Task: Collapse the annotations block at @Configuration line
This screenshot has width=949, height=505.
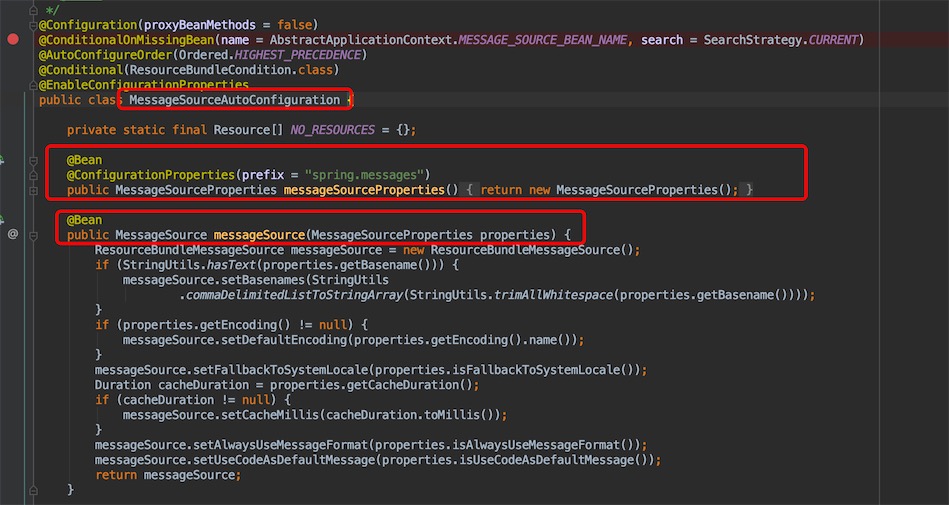Action: 33,25
